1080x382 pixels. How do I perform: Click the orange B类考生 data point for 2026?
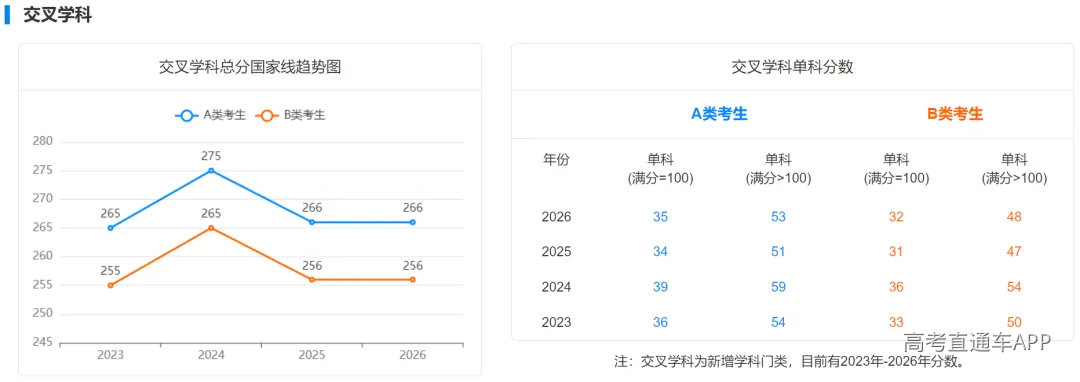pyautogui.click(x=413, y=279)
